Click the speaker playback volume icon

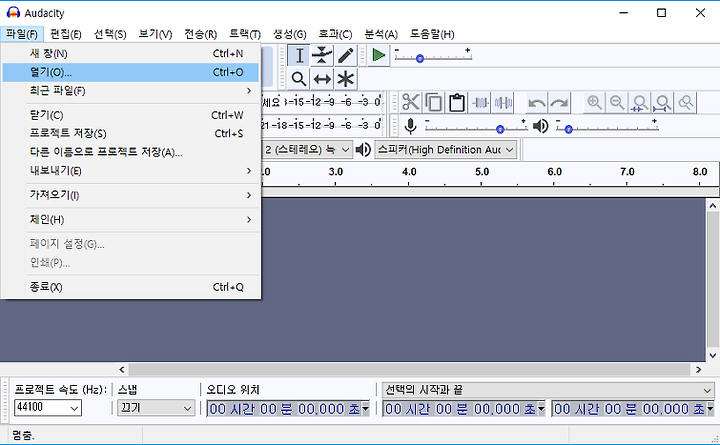click(x=540, y=125)
